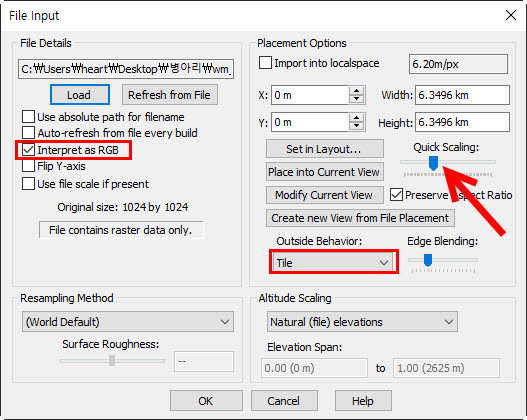This screenshot has height=420, width=527.
Task: Uncheck Interpret as RGB checkbox
Action: click(28, 150)
